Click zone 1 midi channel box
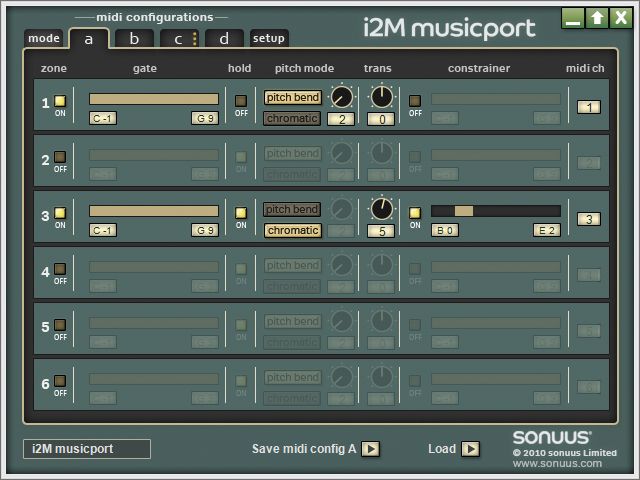This screenshot has width=640, height=480. [589, 107]
